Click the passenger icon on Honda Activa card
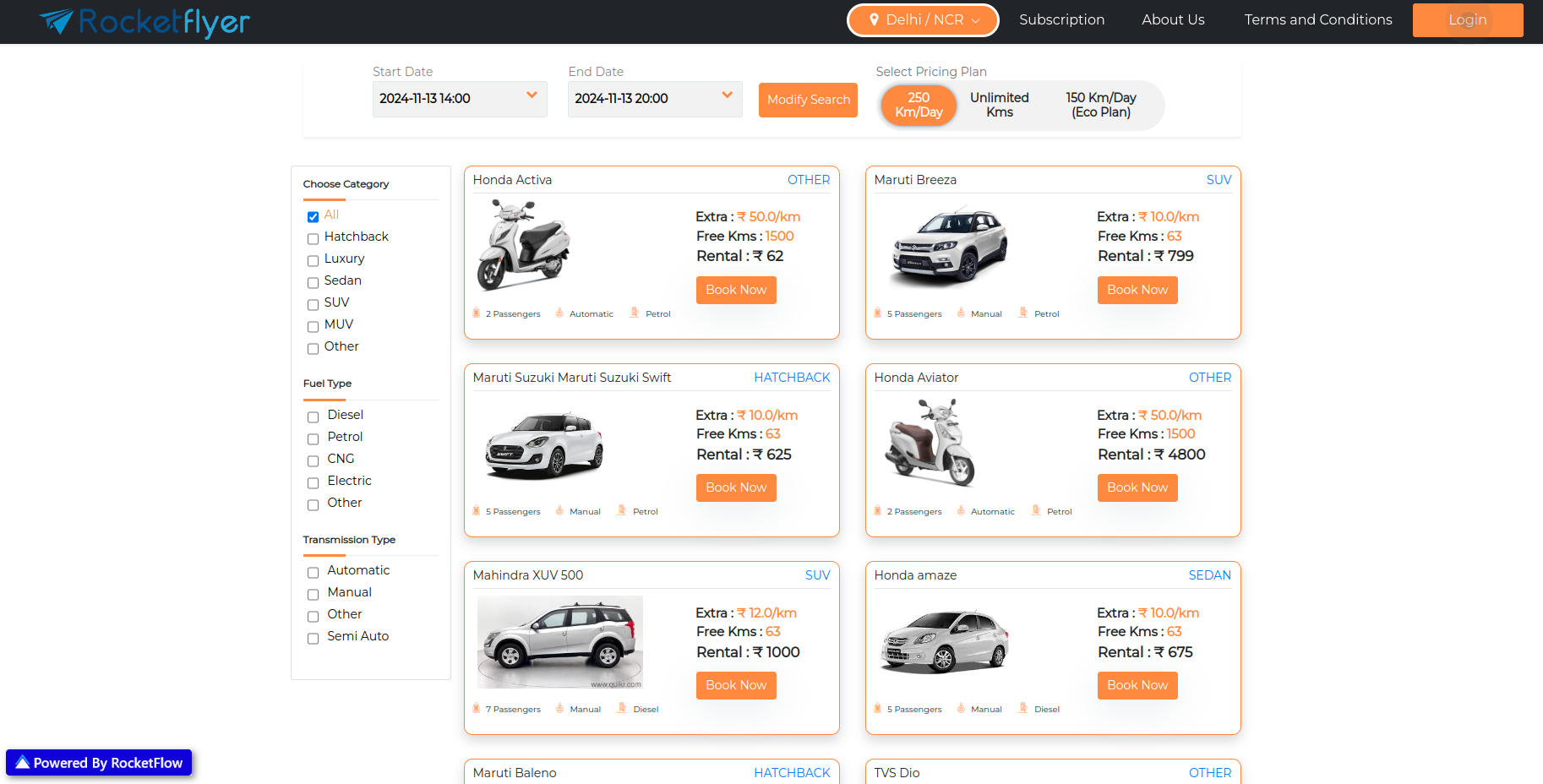Viewport: 1543px width, 784px height. (x=477, y=313)
